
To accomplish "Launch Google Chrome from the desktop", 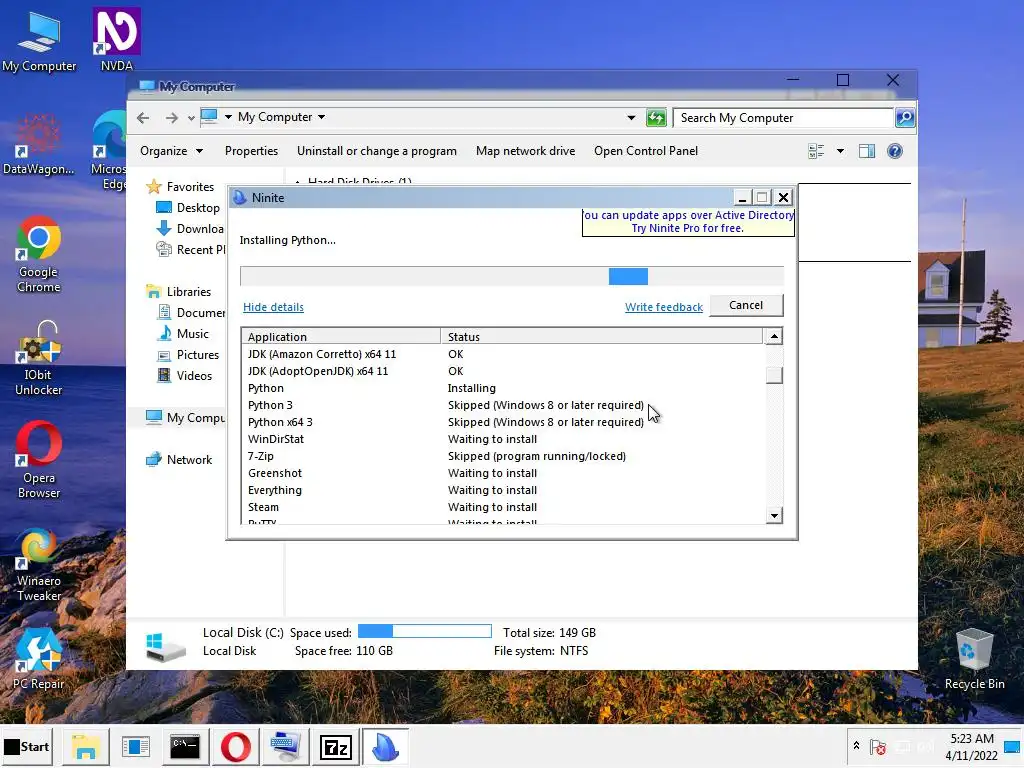I will click(39, 254).
